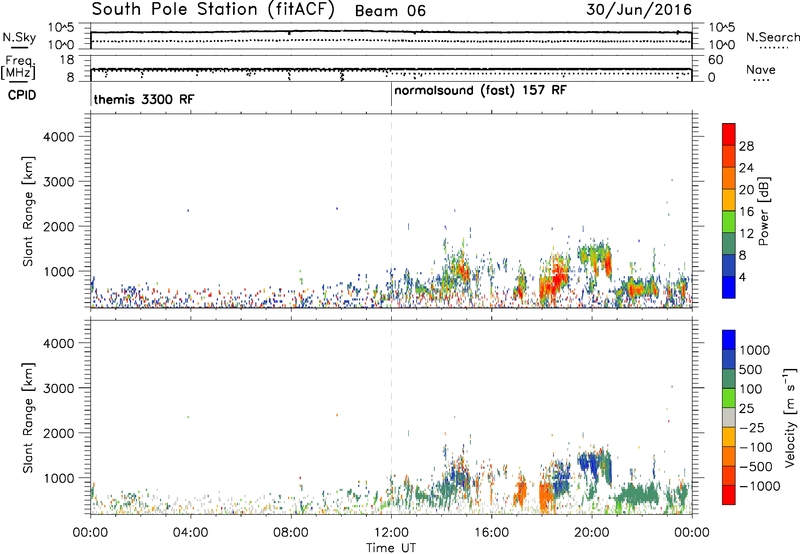The height and width of the screenshot is (554, 800).
Task: Click the '18' frequency axis value
Action: [66, 60]
